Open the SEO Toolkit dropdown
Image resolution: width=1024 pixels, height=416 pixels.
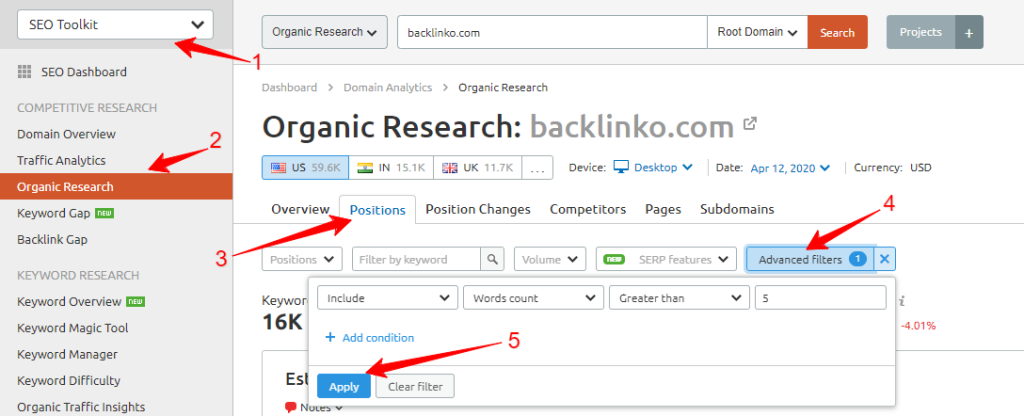pos(115,25)
